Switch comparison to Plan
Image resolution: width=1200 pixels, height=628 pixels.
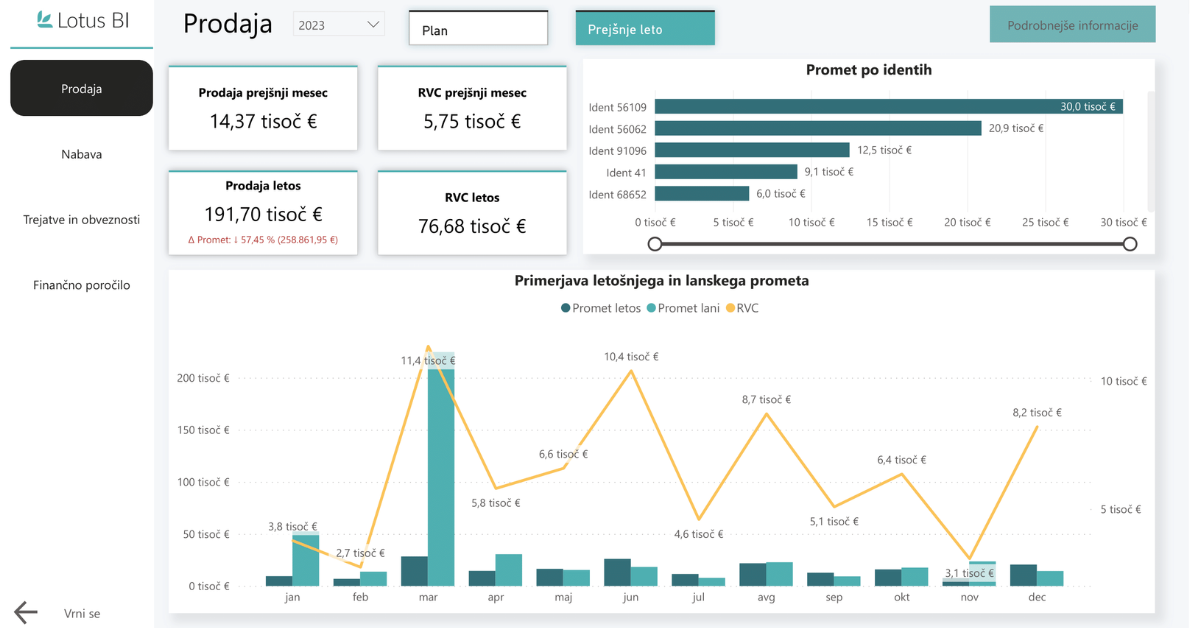point(478,29)
